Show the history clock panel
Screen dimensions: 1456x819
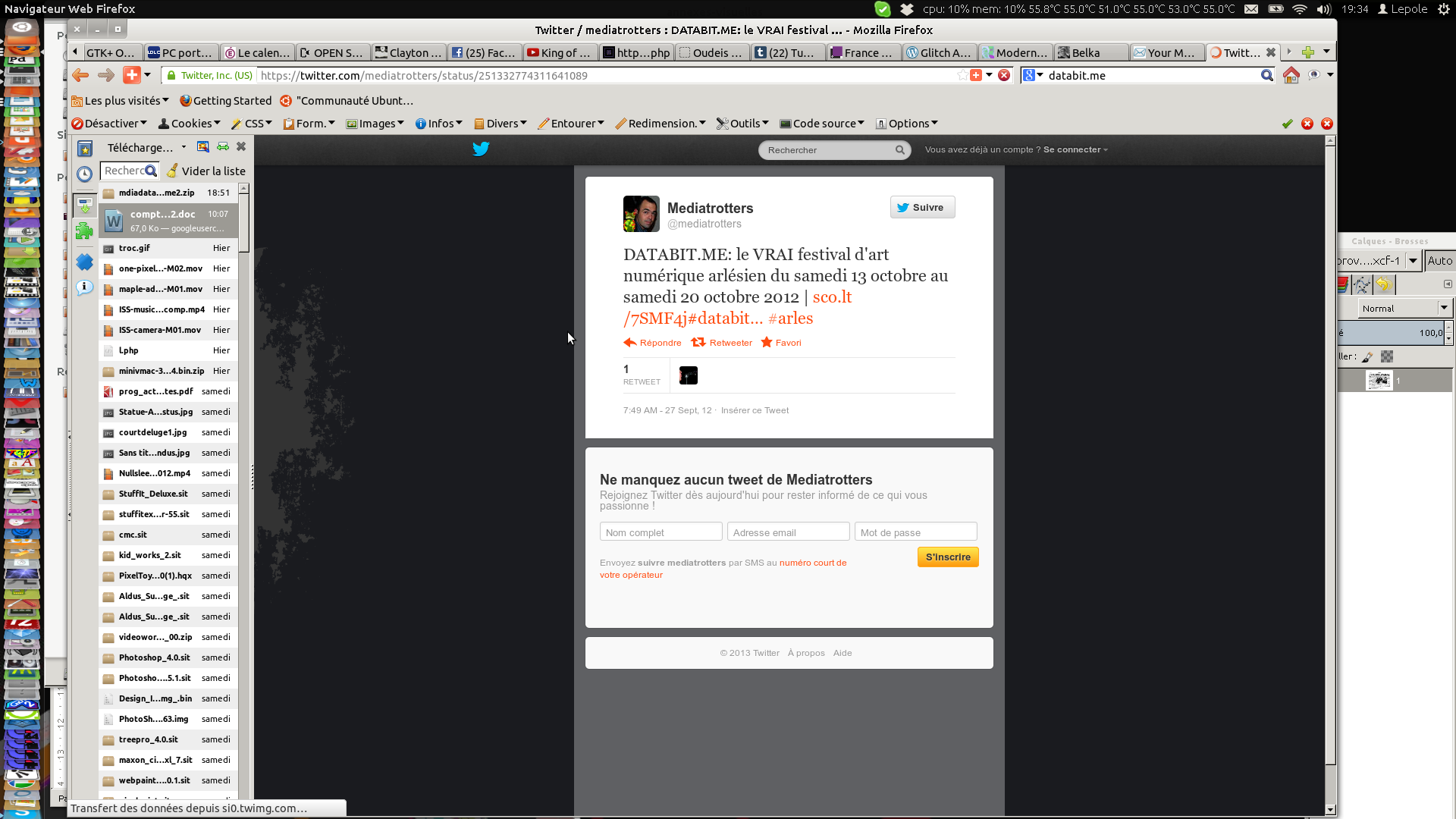point(85,174)
